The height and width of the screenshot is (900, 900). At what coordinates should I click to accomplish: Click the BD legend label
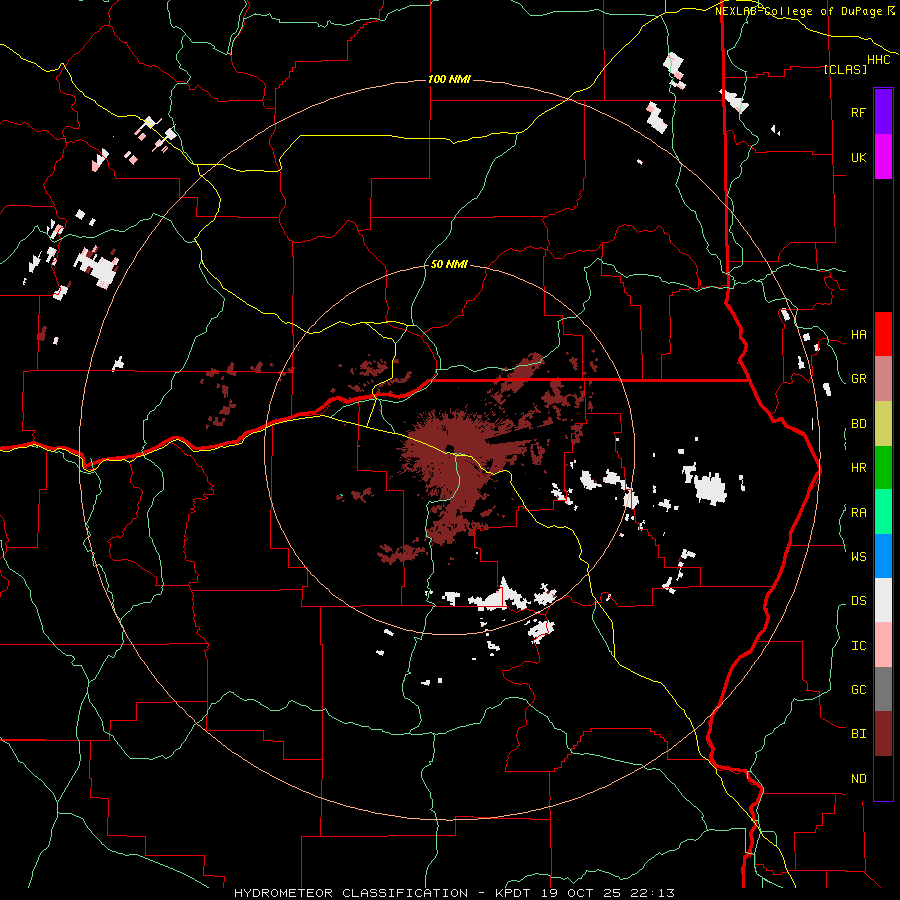[858, 424]
